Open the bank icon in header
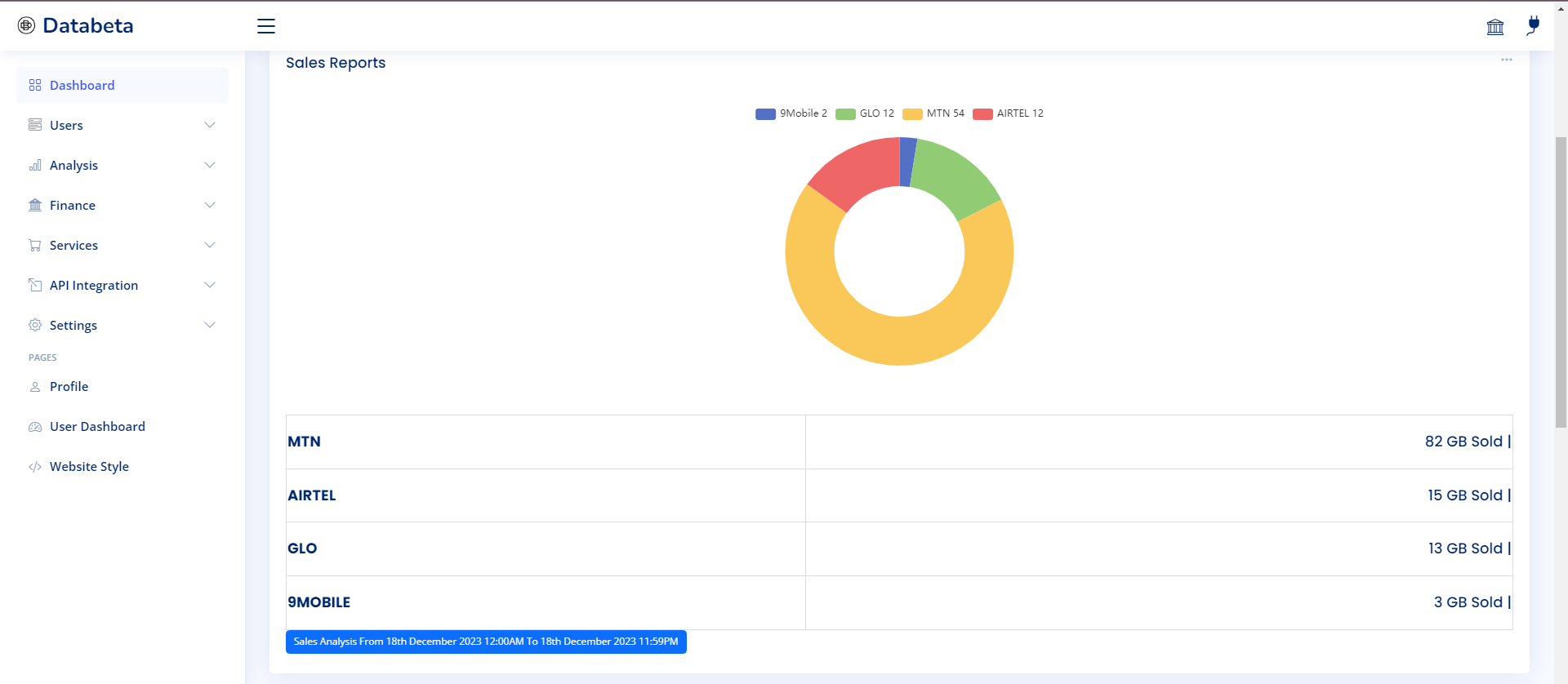Screen dimensions: 1568x684 pyautogui.click(x=1494, y=27)
